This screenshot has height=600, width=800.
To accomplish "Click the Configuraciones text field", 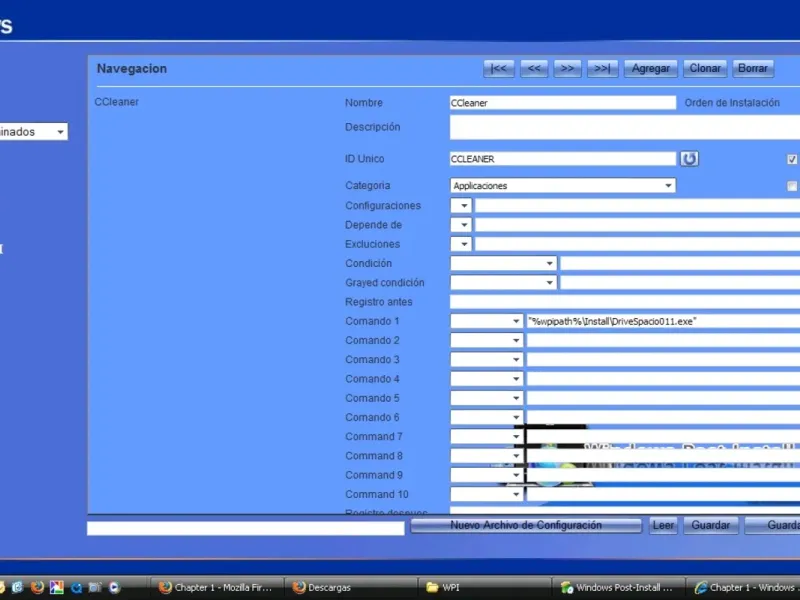I will tap(638, 206).
